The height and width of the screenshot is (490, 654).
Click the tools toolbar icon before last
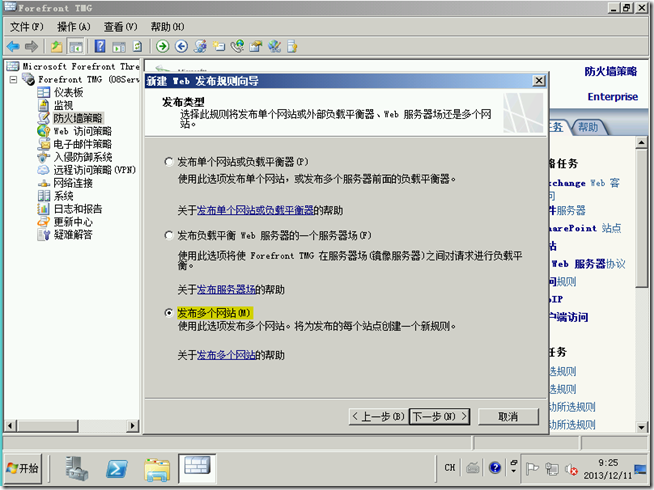(x=274, y=46)
